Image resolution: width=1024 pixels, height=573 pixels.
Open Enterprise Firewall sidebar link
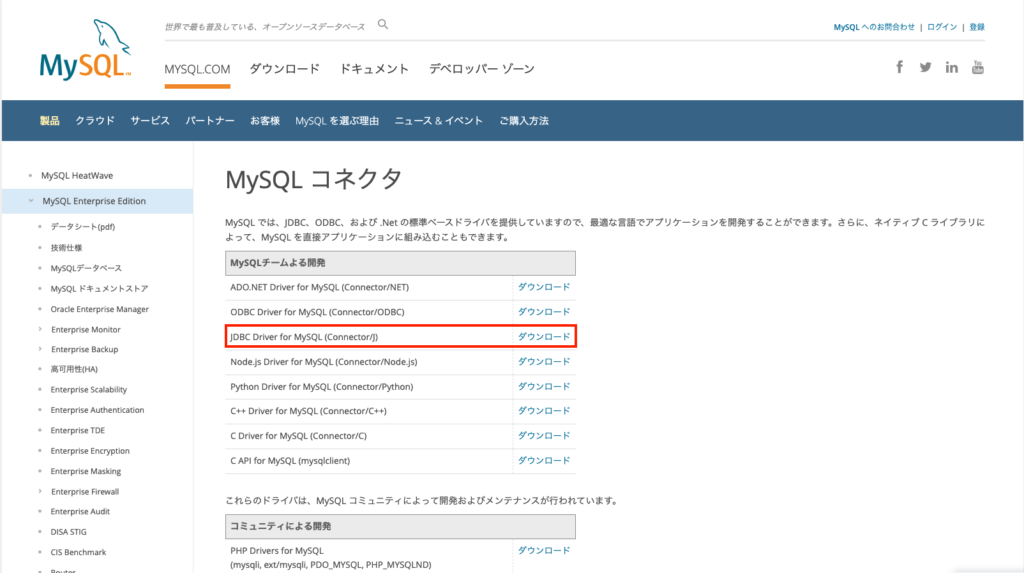point(85,491)
